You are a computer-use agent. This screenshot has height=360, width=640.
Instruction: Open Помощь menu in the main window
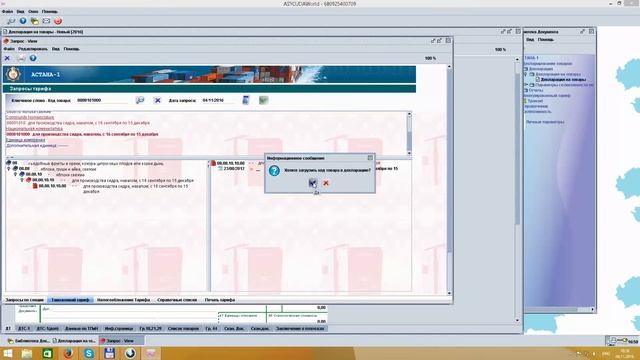pyautogui.click(x=50, y=11)
